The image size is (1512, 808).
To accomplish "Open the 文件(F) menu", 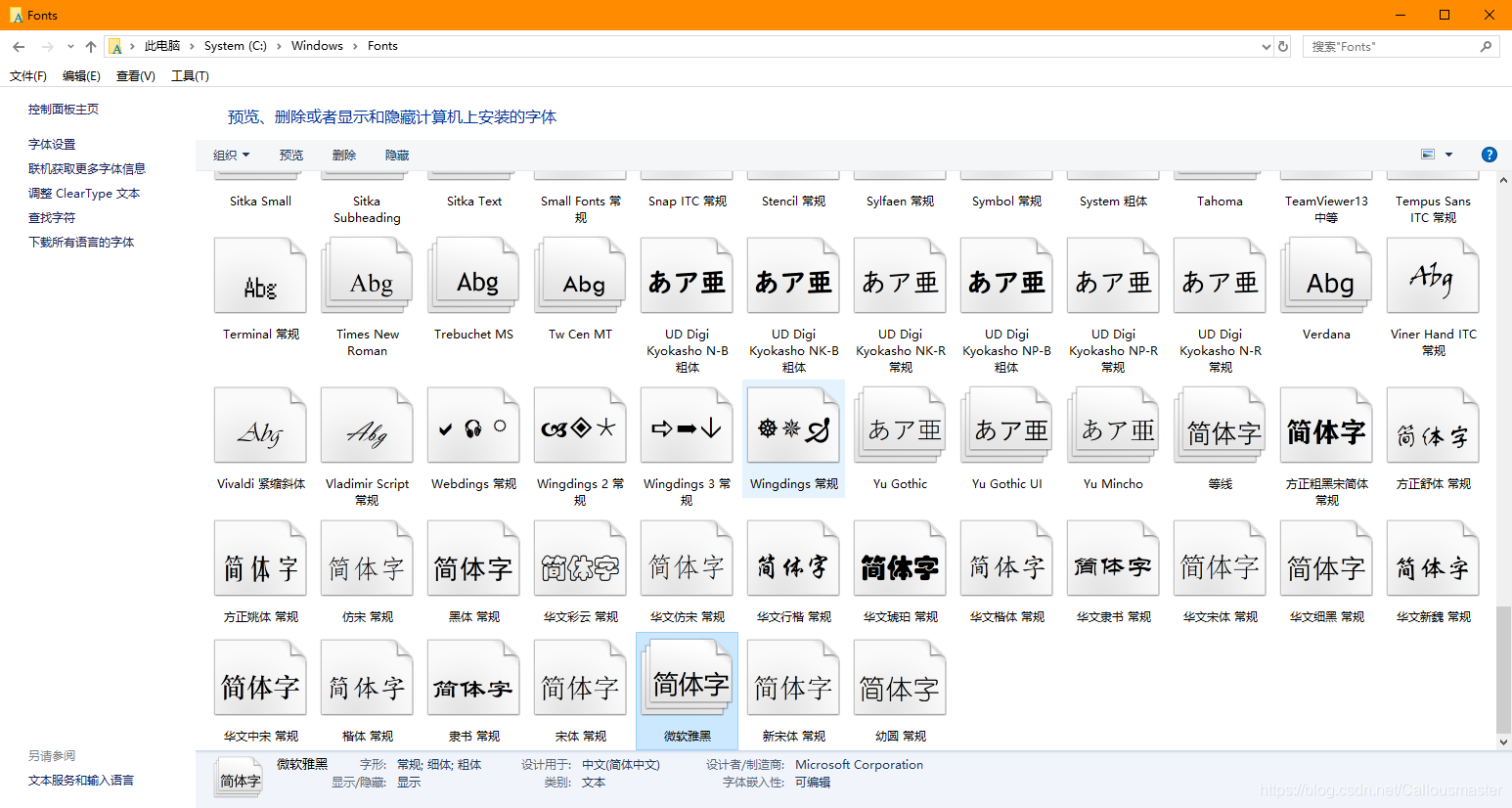I will click(28, 76).
